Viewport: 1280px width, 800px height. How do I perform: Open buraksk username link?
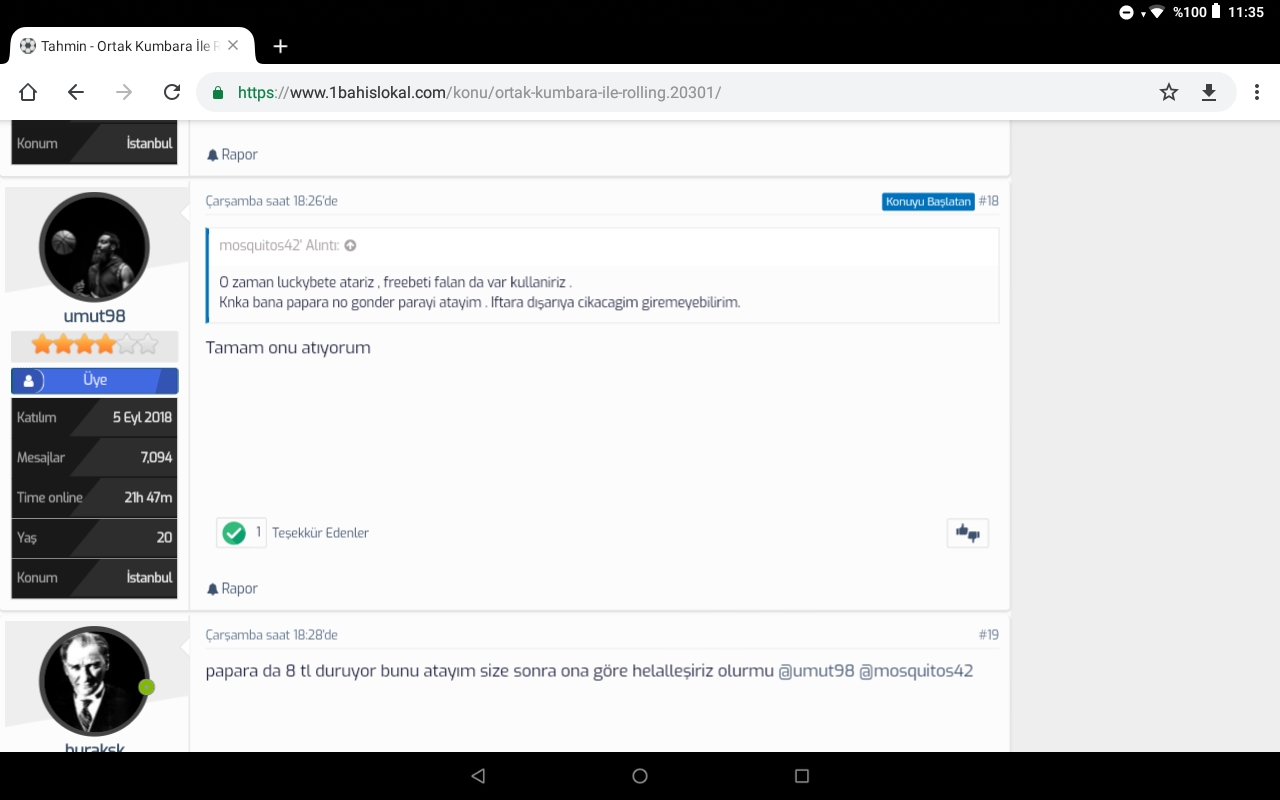[95, 747]
